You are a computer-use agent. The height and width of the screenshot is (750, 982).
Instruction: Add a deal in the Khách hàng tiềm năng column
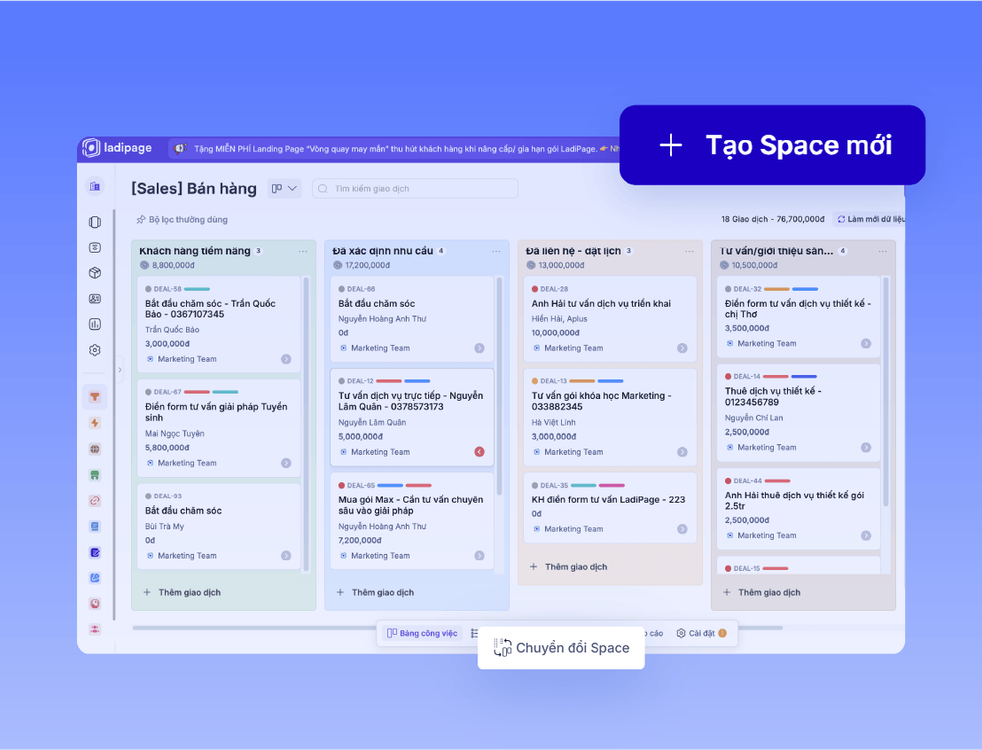[182, 592]
